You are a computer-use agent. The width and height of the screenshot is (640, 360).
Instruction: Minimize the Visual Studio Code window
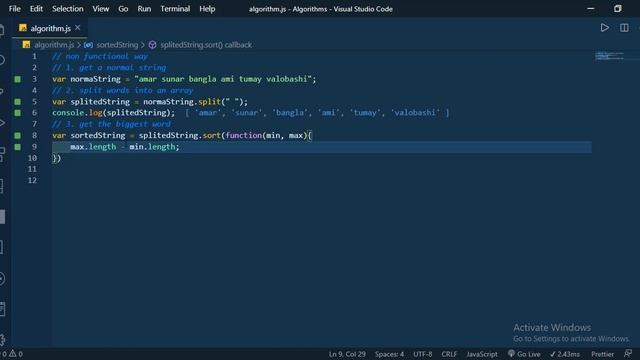tap(590, 9)
